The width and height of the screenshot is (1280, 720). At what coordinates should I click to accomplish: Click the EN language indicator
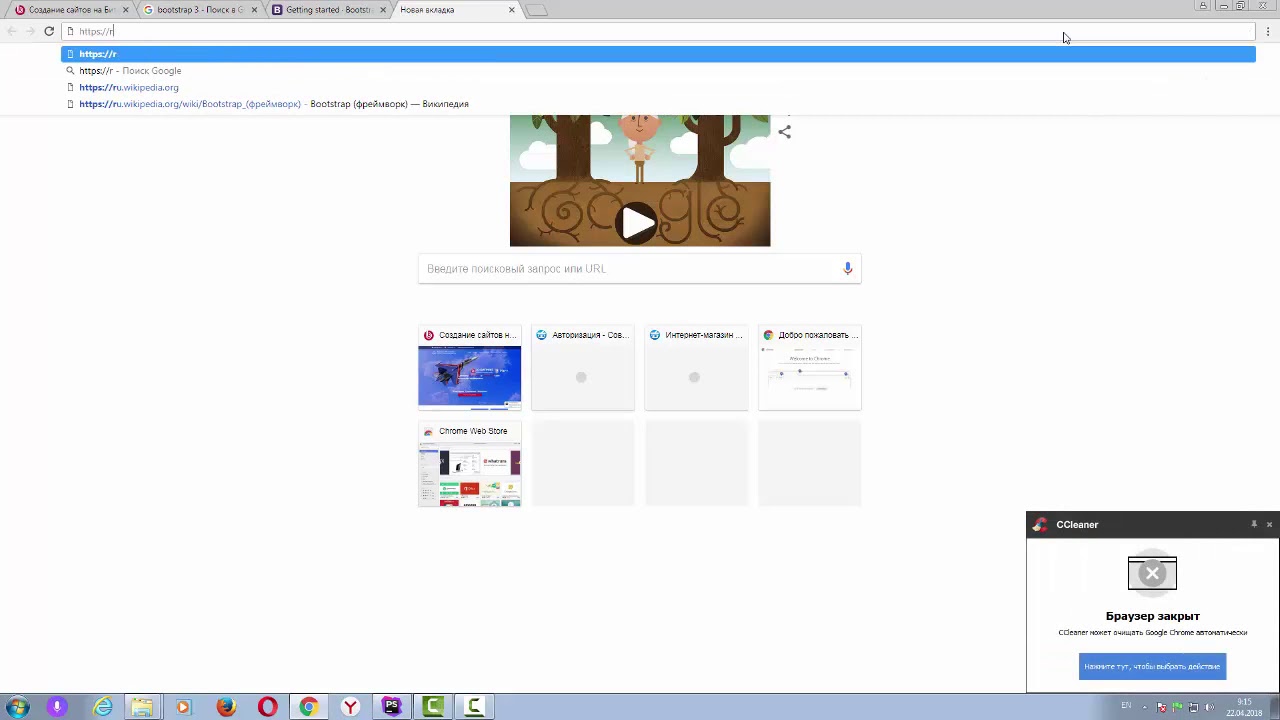tap(1126, 706)
